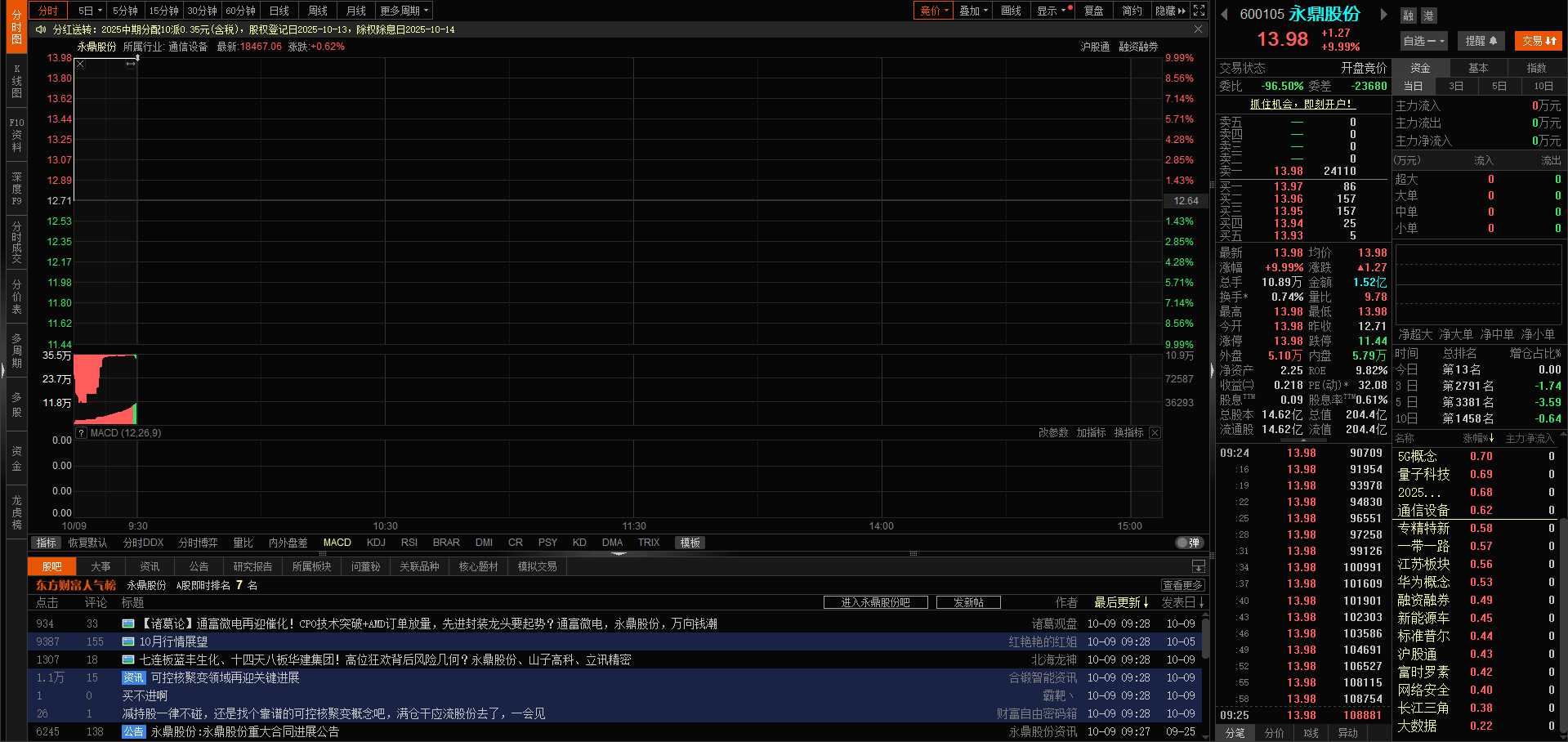The height and width of the screenshot is (742, 1568).
Task: Click the 港 Hong Kong connect badge
Action: tap(1428, 16)
